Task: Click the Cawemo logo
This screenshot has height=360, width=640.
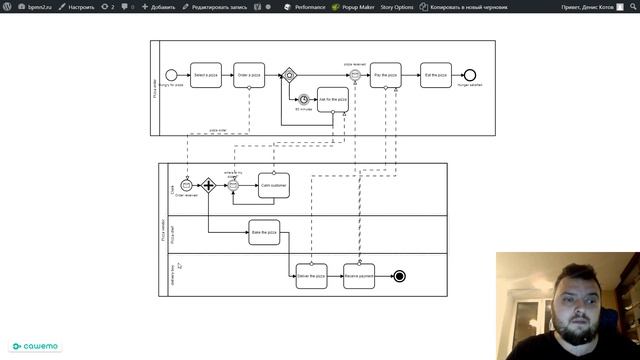Action: 35,346
